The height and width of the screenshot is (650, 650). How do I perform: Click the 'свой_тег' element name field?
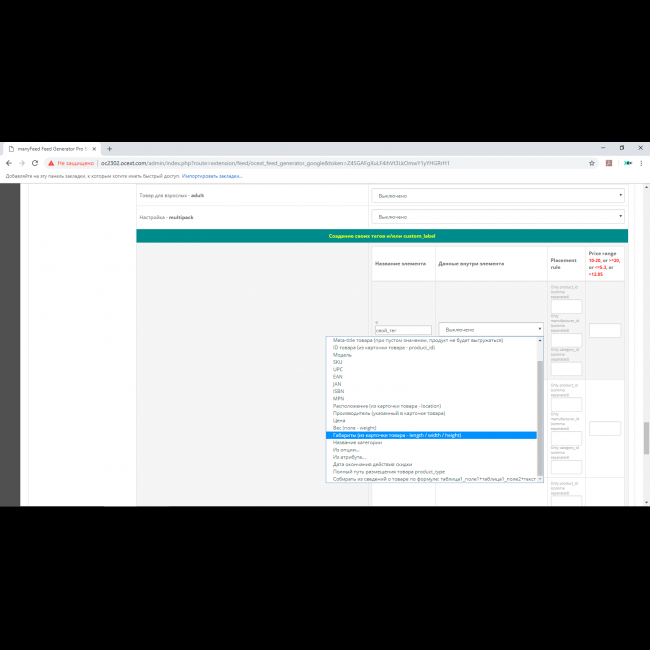coord(402,329)
